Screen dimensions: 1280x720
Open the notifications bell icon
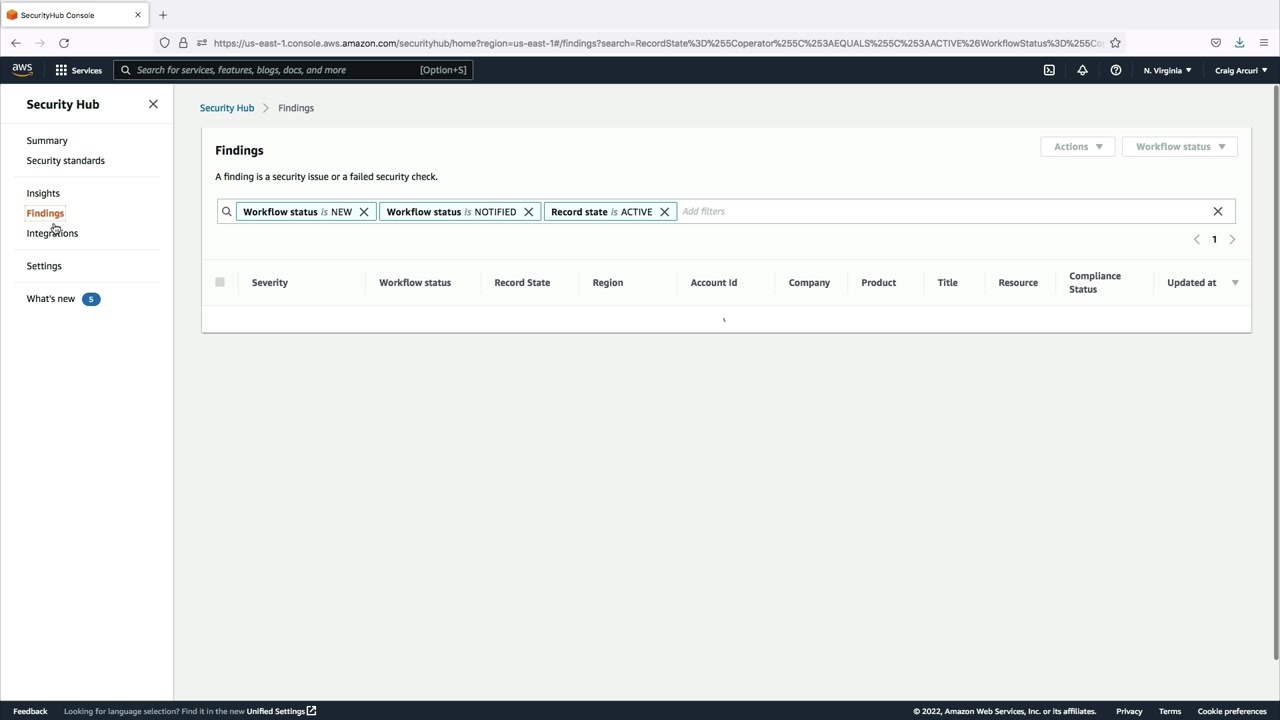coord(1082,70)
